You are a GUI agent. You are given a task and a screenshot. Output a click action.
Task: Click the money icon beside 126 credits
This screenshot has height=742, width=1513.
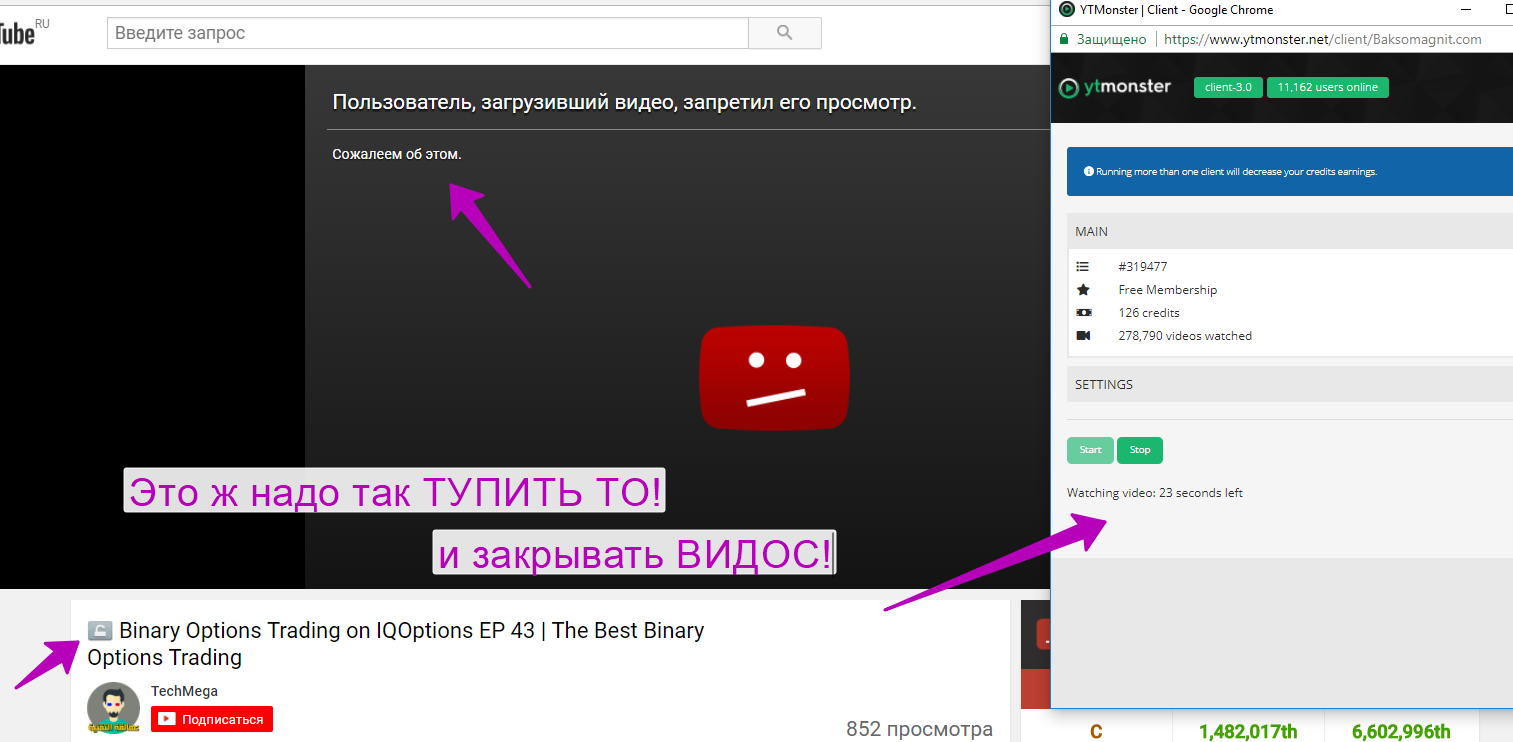(1082, 313)
